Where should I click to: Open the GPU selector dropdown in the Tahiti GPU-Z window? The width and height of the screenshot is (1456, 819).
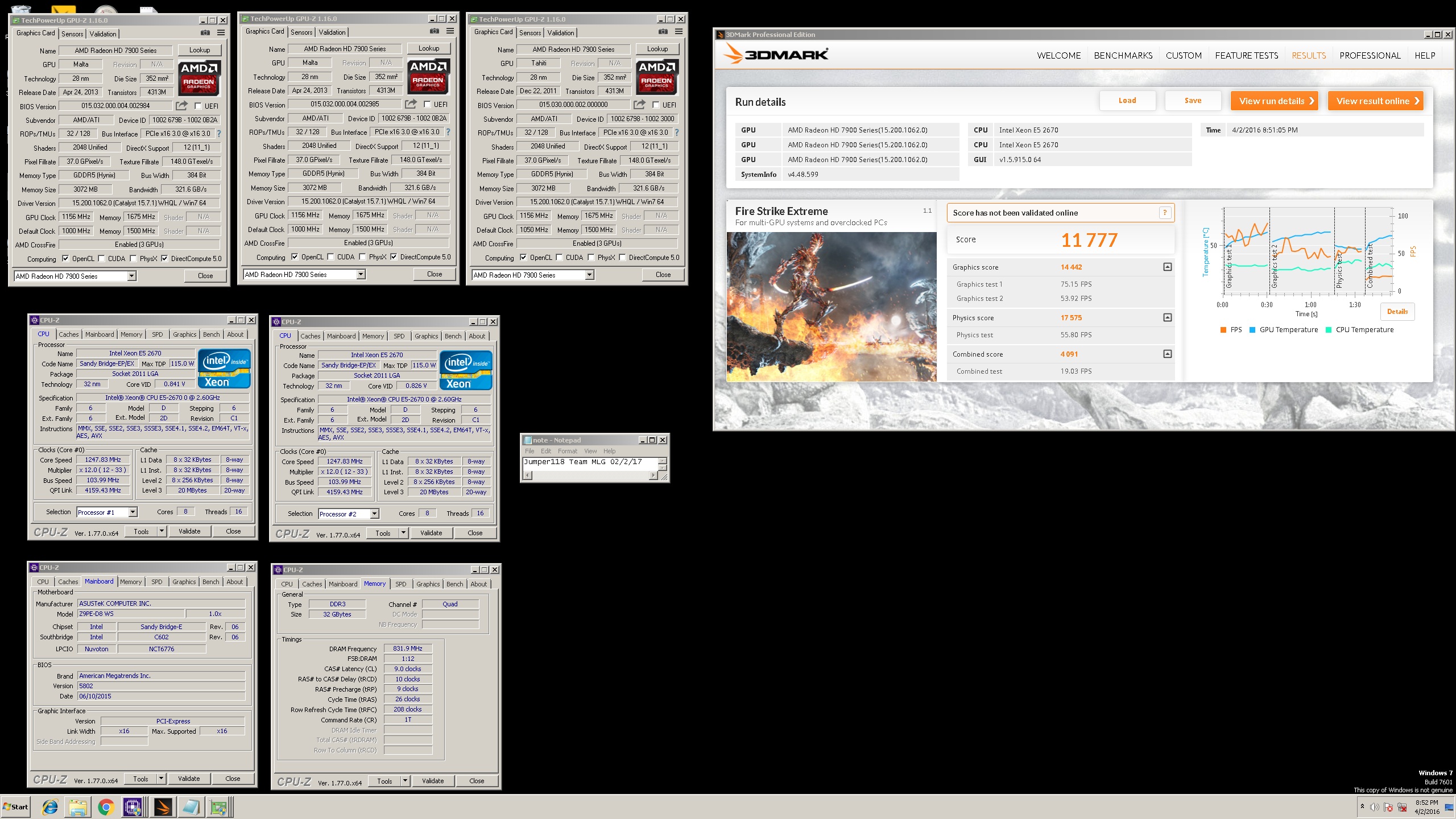[589, 275]
